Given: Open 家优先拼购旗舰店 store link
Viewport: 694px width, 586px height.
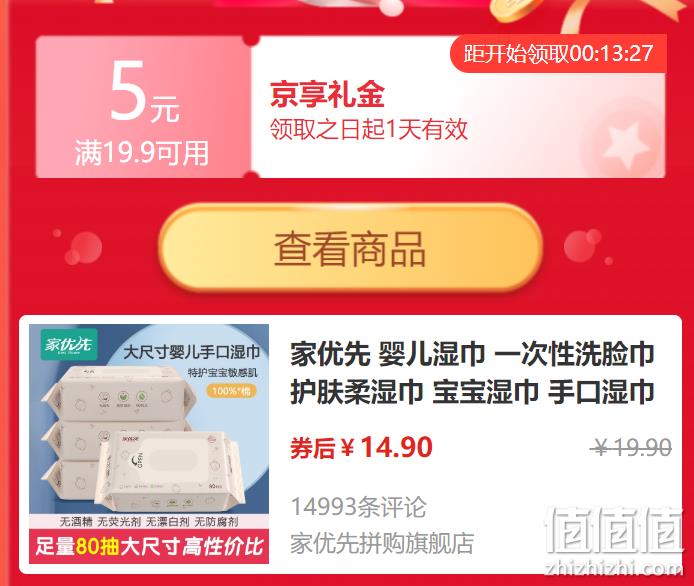Looking at the screenshot, I should click(x=382, y=543).
